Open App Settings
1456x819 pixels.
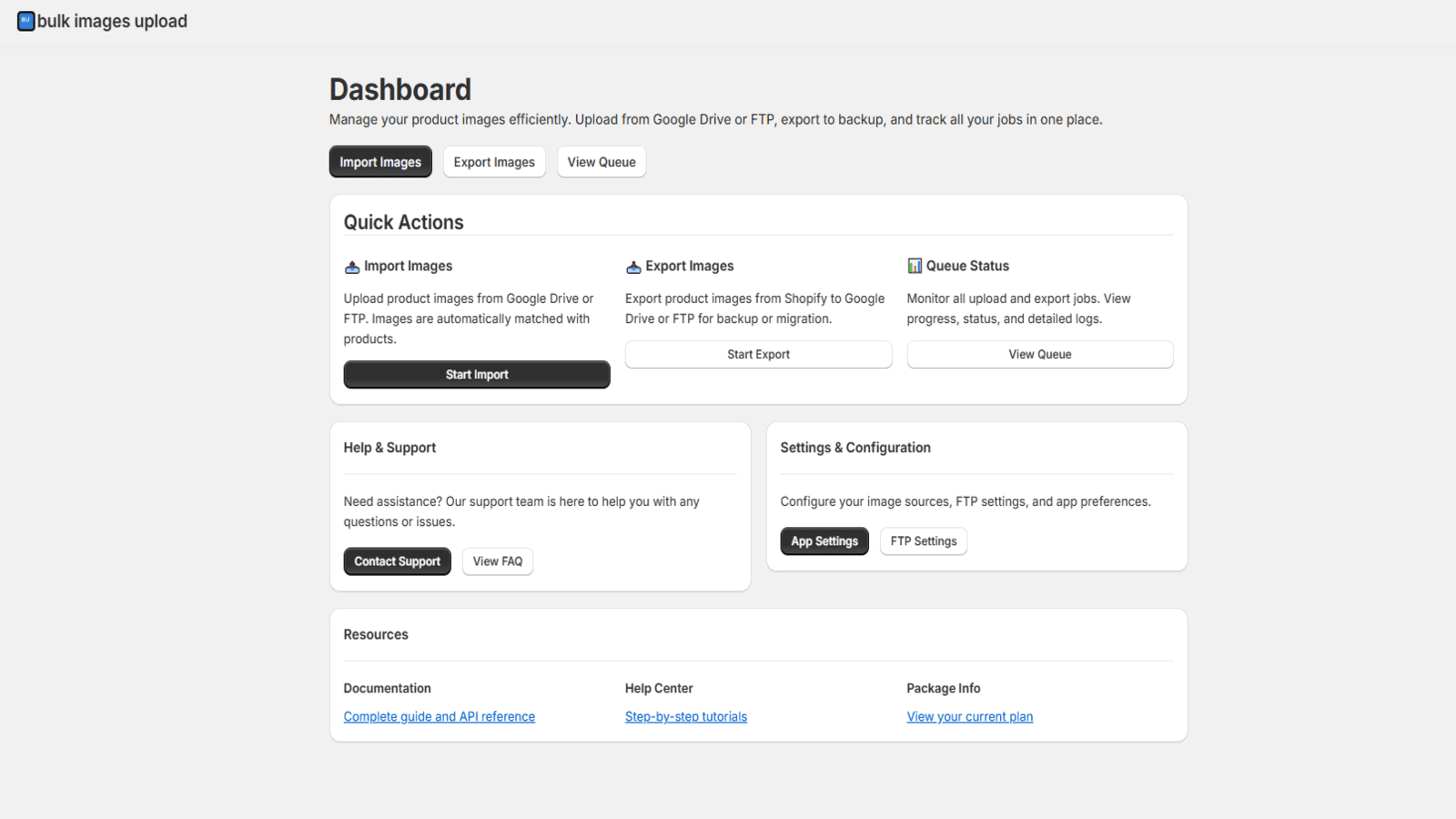tap(824, 541)
